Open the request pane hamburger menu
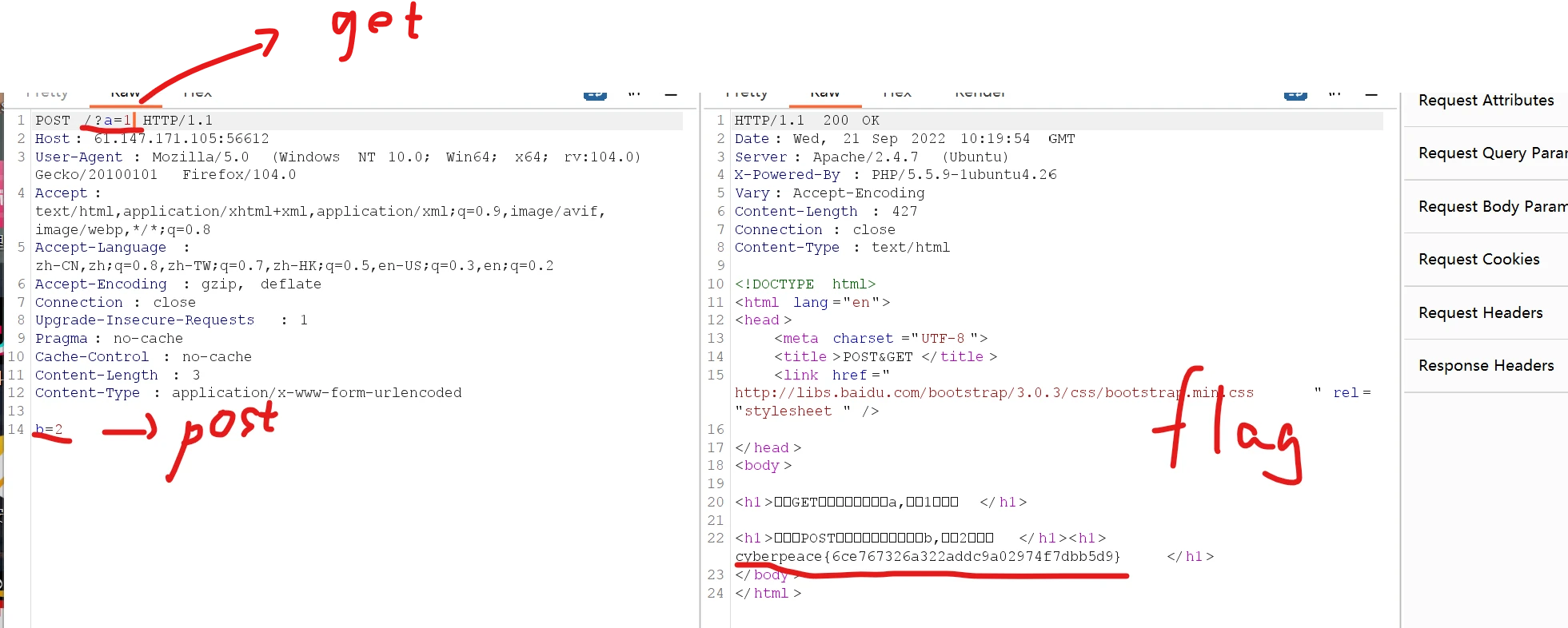Viewport: 1568px width, 628px height. [671, 93]
